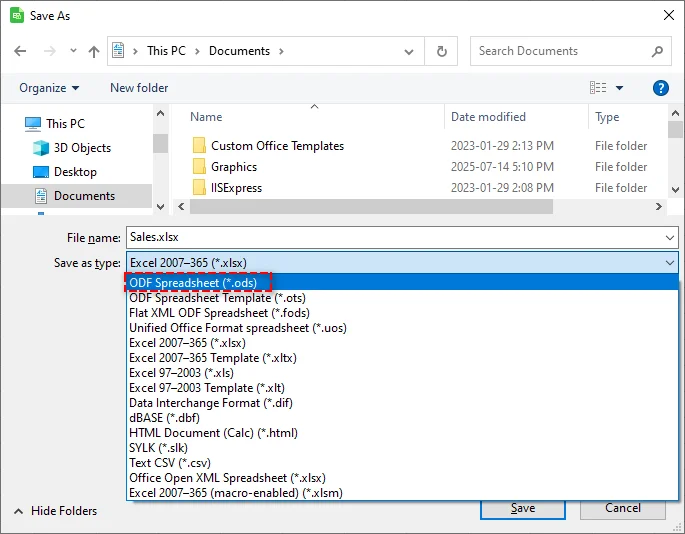685x534 pixels.
Task: Change the view layout icon
Action: tap(598, 88)
